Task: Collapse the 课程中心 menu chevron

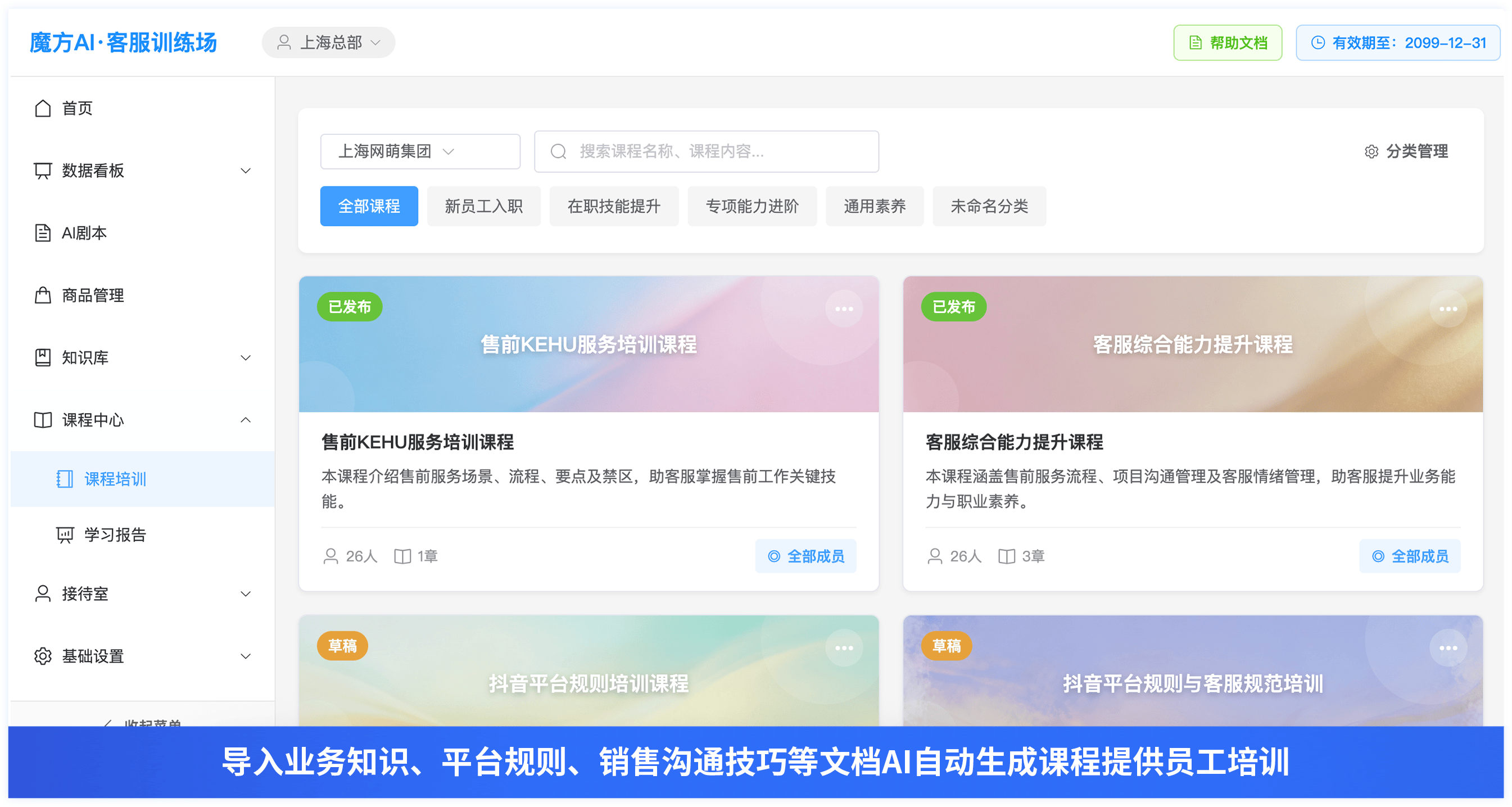Action: click(246, 420)
